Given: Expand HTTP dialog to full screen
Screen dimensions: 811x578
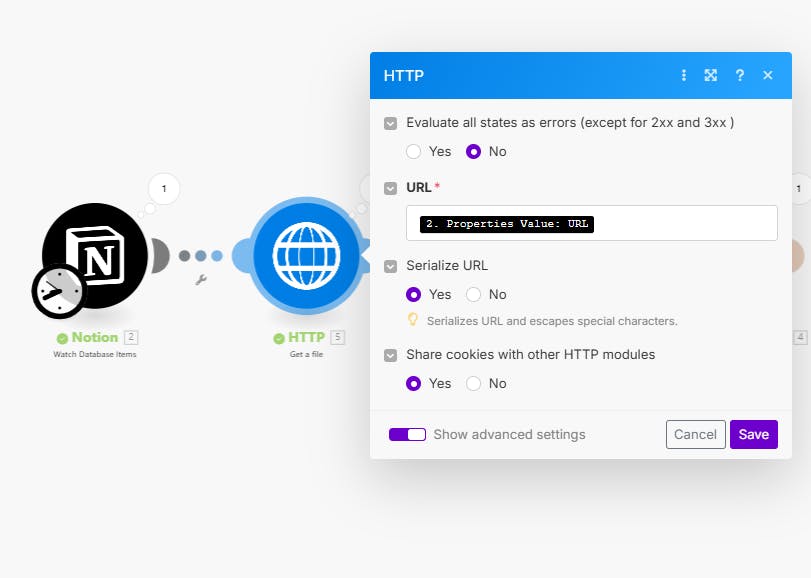Looking at the screenshot, I should click(711, 75).
